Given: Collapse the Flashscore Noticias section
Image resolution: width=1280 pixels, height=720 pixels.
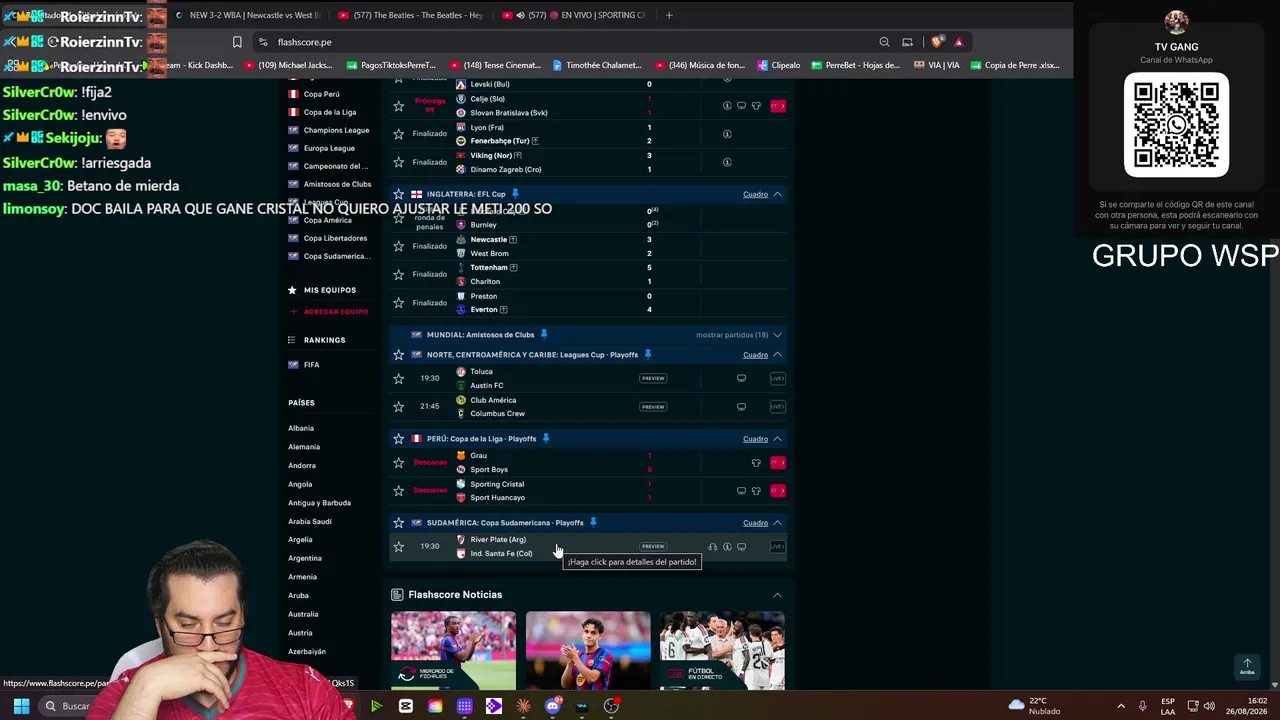Looking at the screenshot, I should click(x=777, y=595).
